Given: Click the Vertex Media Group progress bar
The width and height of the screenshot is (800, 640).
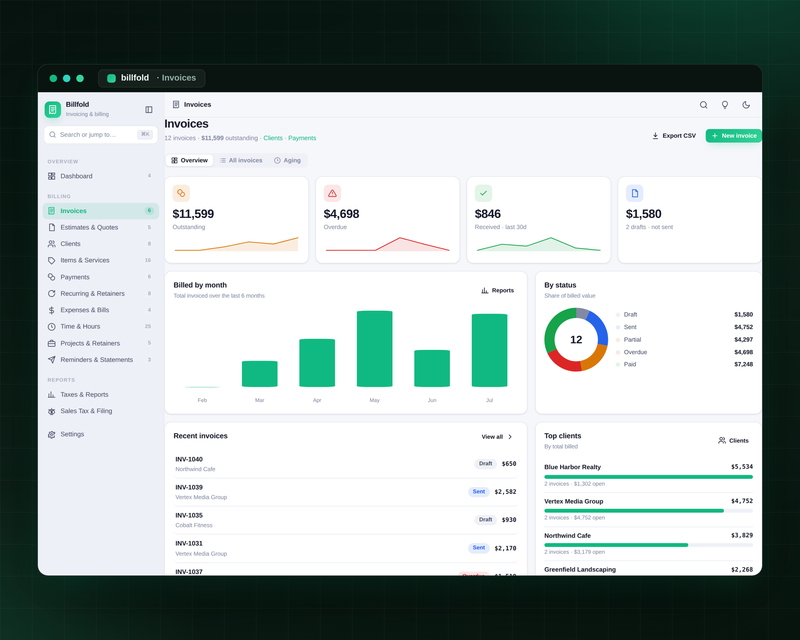Looking at the screenshot, I should point(648,511).
